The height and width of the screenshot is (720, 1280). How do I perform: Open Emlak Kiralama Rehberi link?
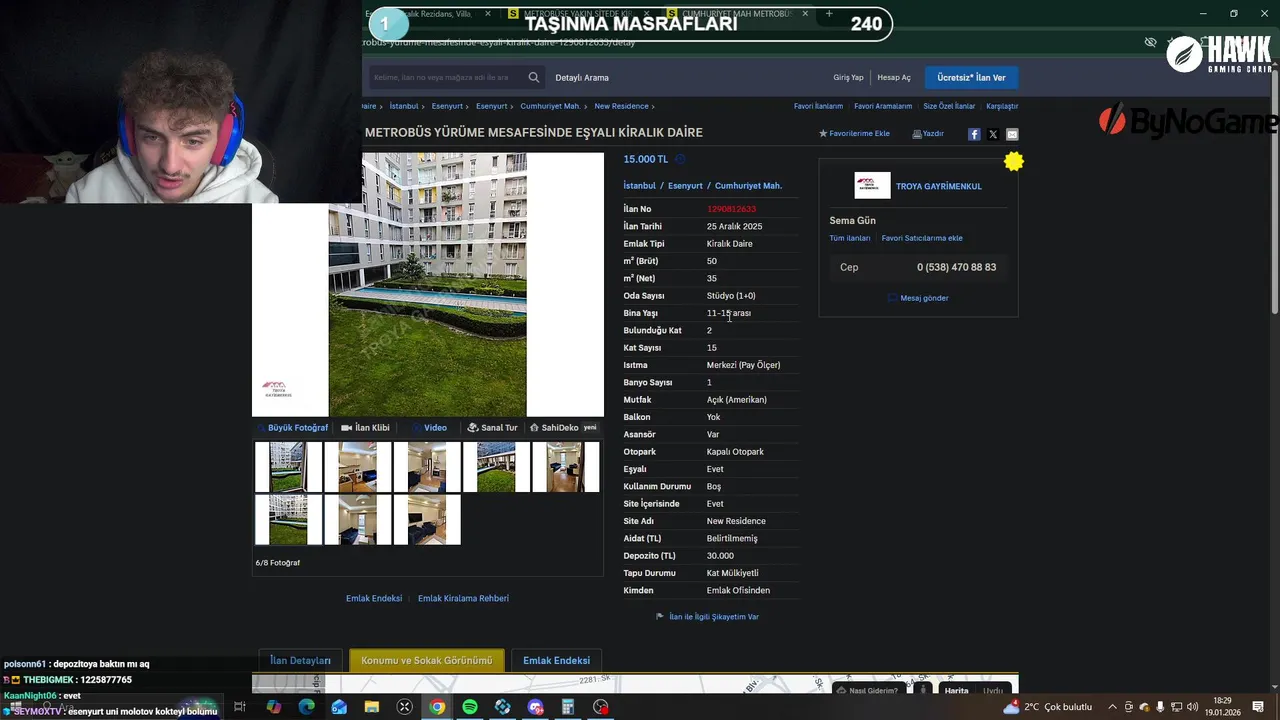click(x=463, y=598)
